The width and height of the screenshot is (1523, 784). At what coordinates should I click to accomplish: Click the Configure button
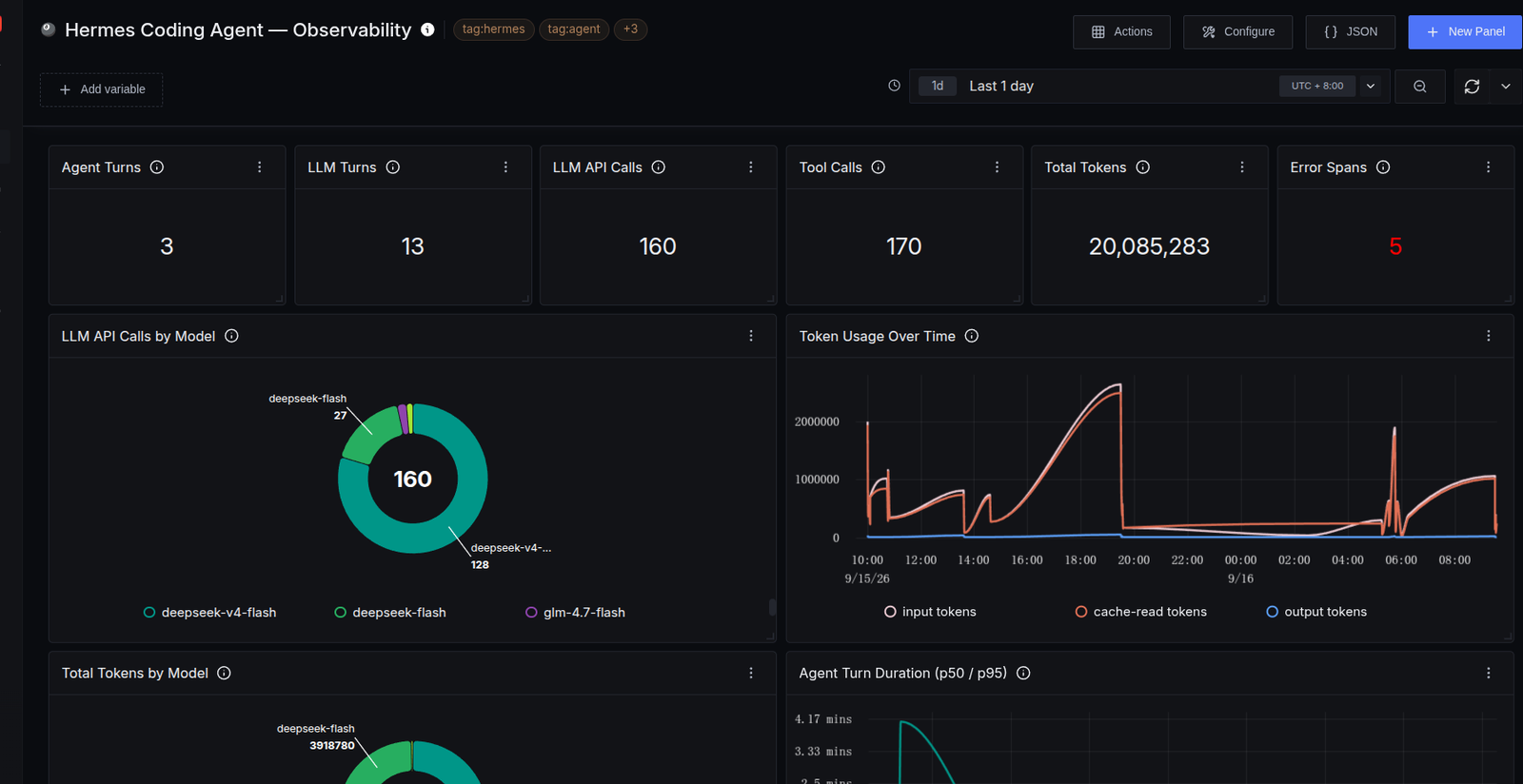coord(1237,31)
